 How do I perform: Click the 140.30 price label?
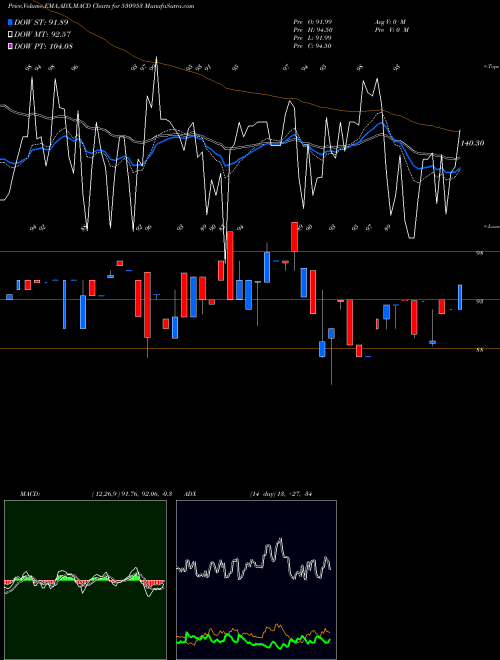472,144
